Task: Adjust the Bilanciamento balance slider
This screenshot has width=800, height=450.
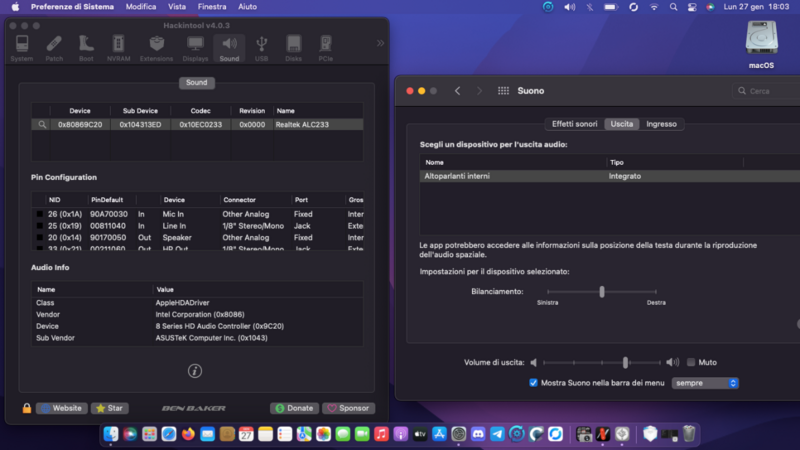Action: [602, 292]
